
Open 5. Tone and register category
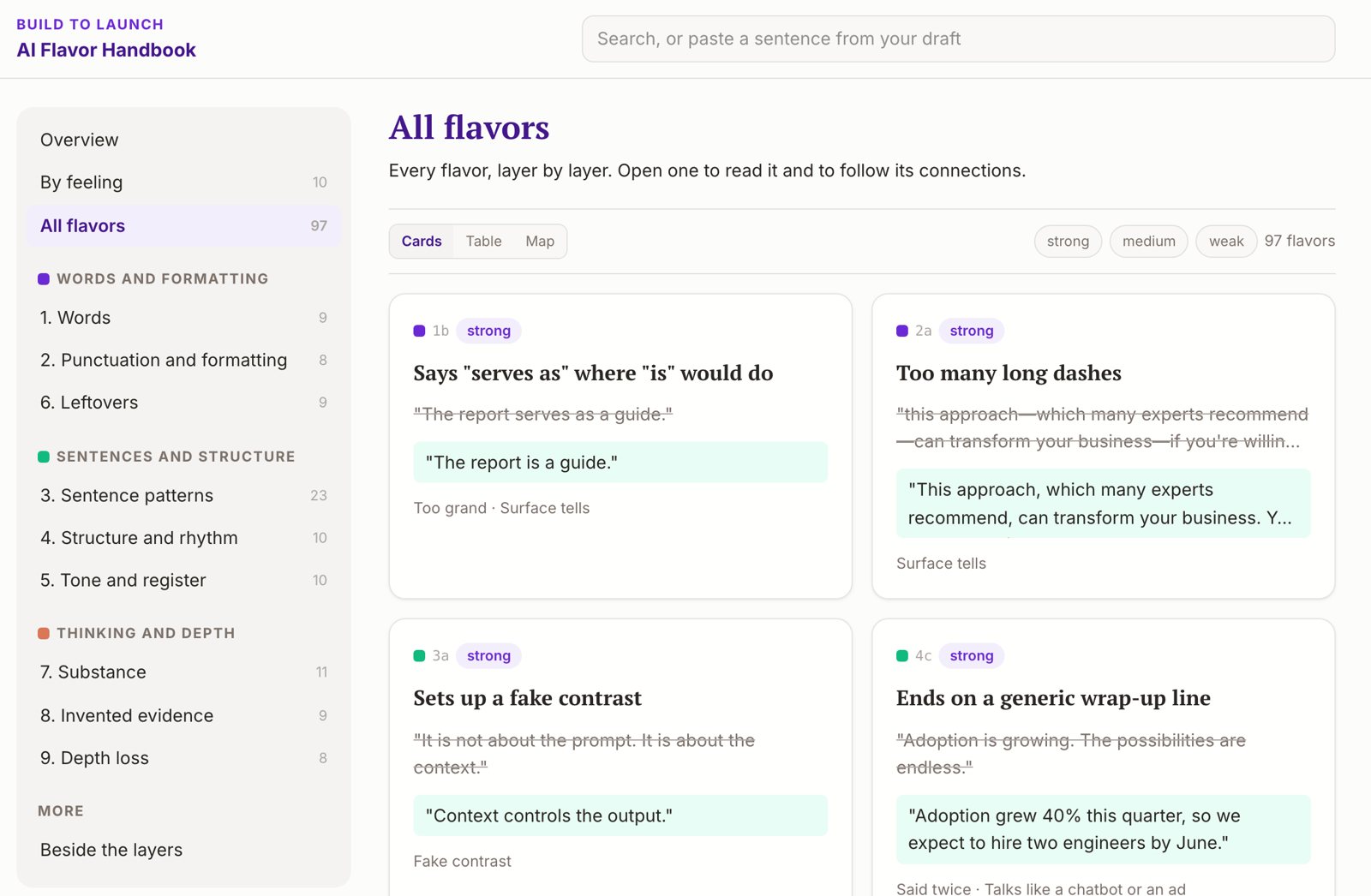(x=183, y=580)
